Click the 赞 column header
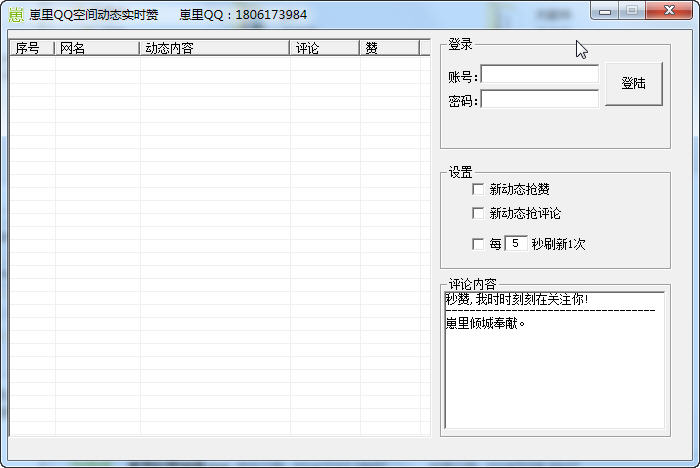 pos(389,48)
